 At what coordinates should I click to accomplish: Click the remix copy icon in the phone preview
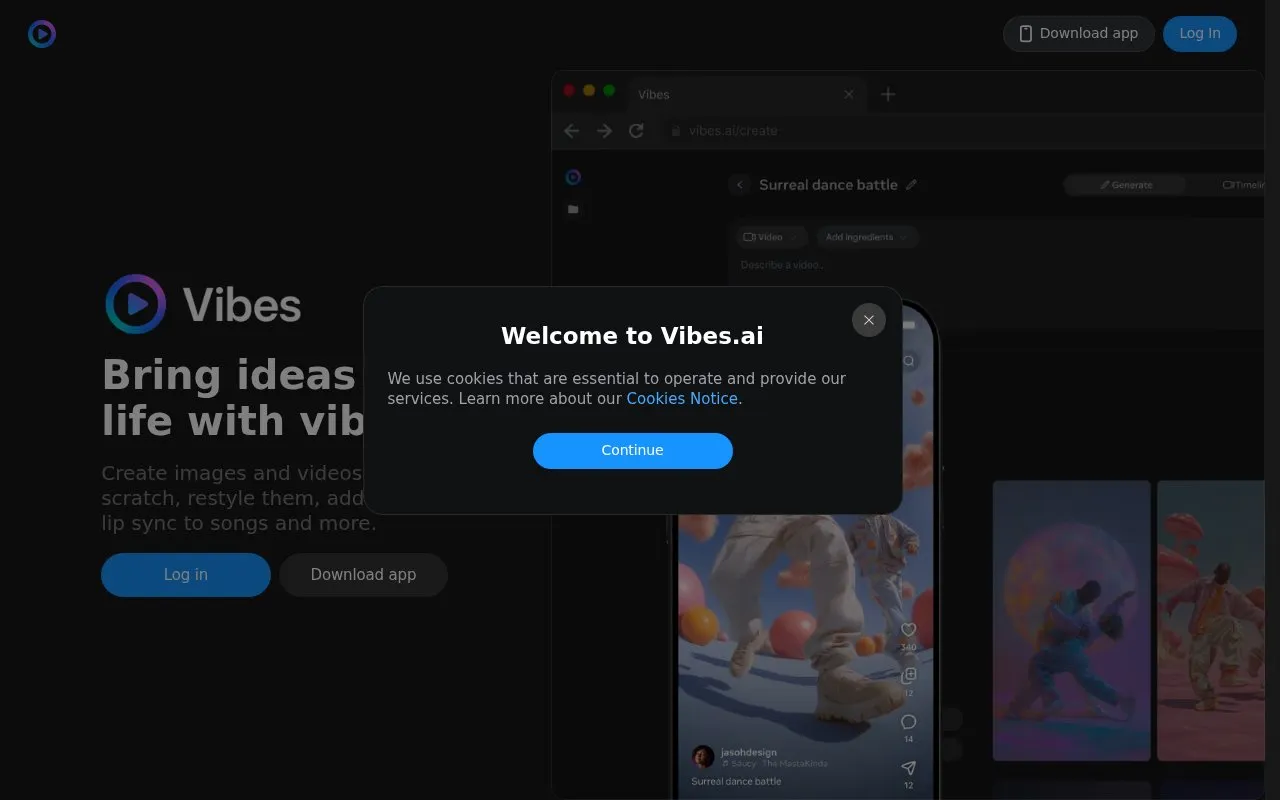pos(909,676)
